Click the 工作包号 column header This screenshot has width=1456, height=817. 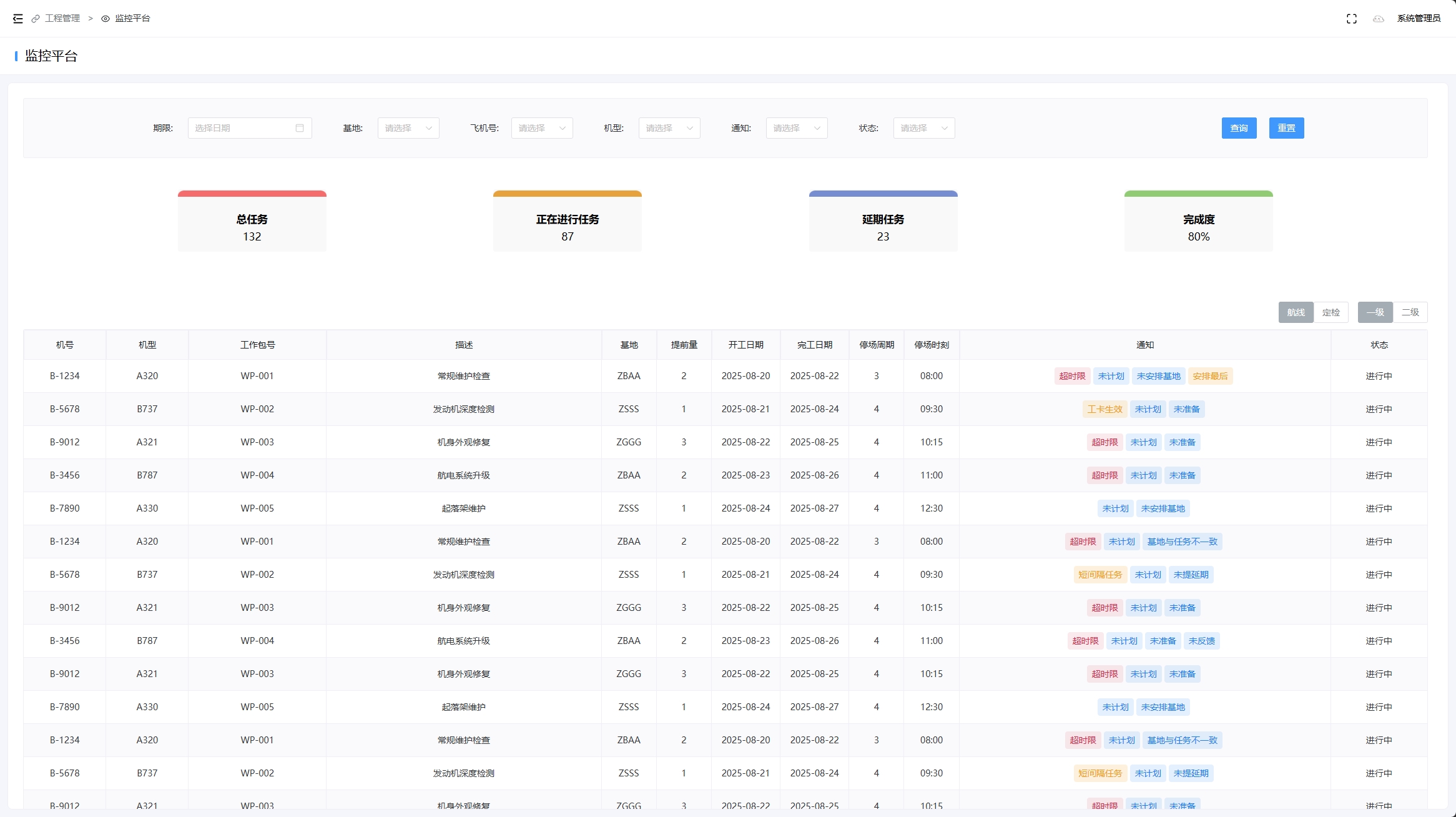pyautogui.click(x=257, y=345)
